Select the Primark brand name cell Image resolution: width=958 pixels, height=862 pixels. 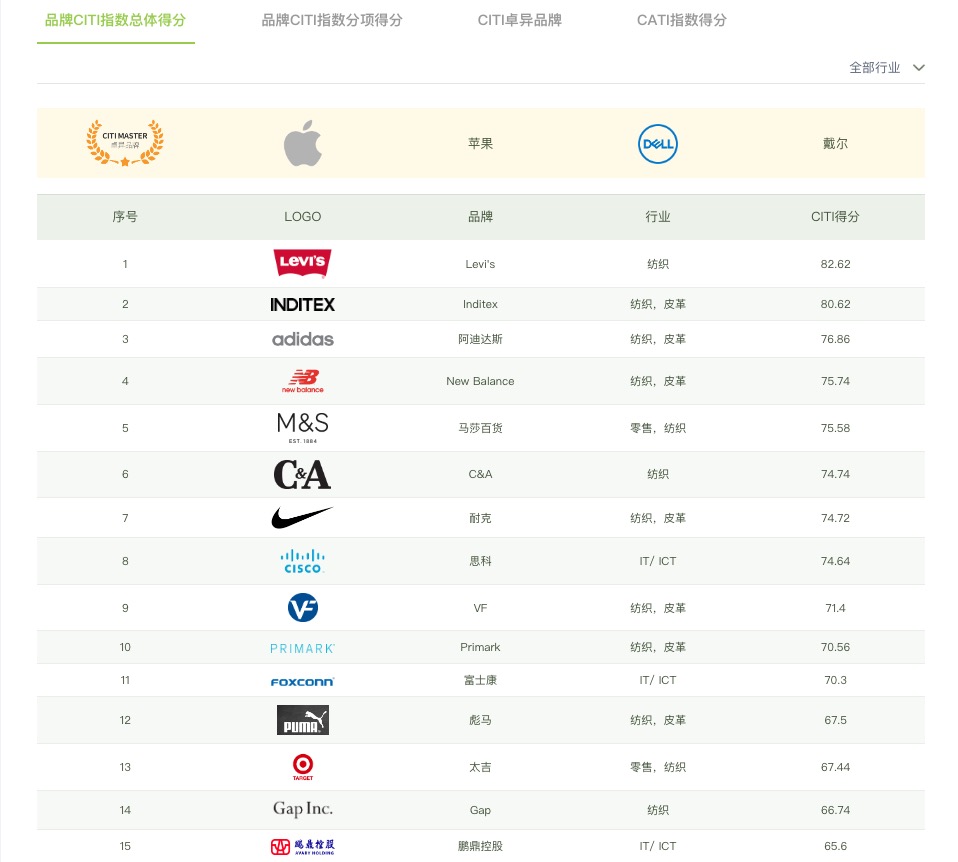(x=480, y=647)
